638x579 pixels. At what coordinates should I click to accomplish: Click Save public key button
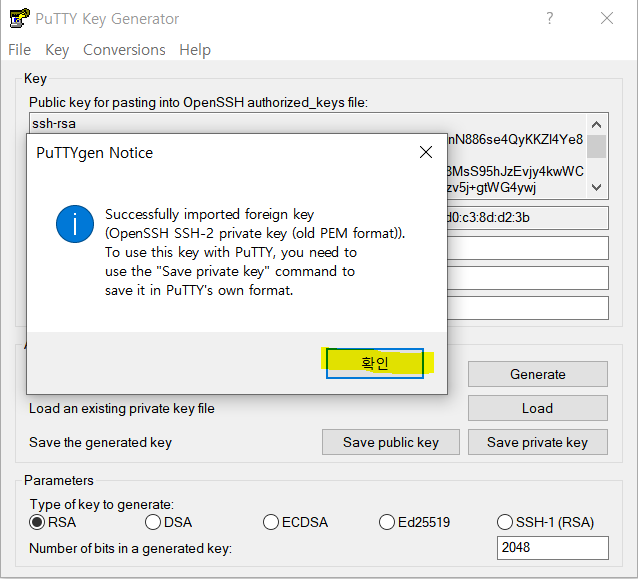click(391, 442)
